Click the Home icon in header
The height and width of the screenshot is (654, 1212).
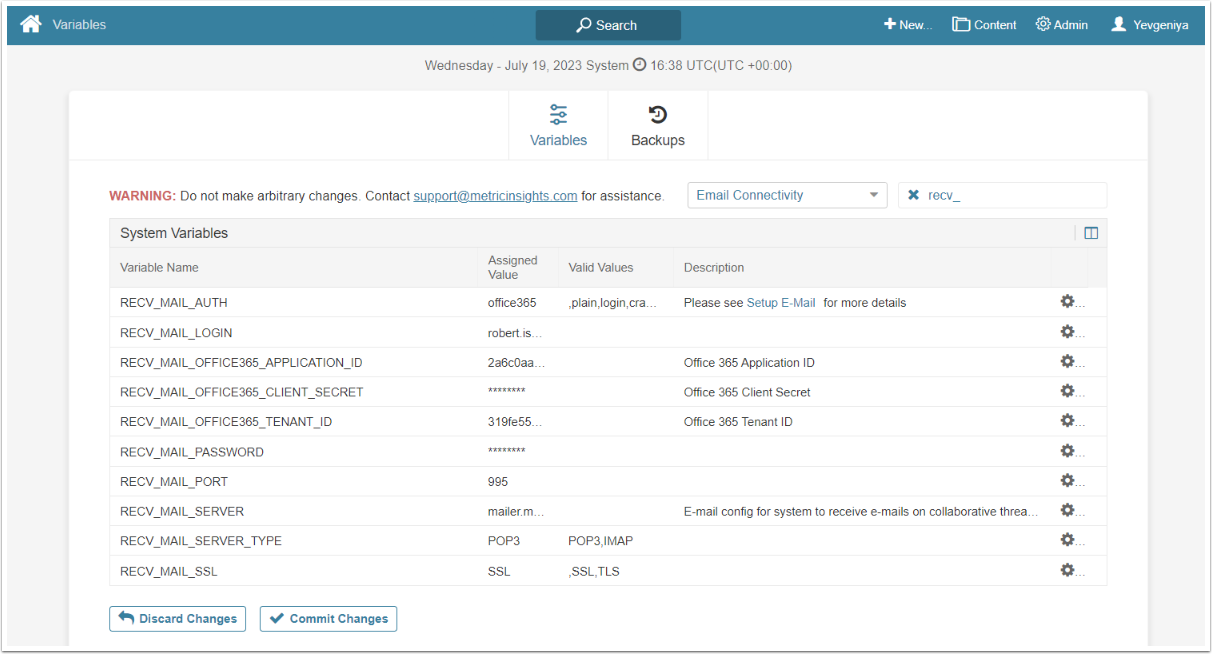(31, 24)
